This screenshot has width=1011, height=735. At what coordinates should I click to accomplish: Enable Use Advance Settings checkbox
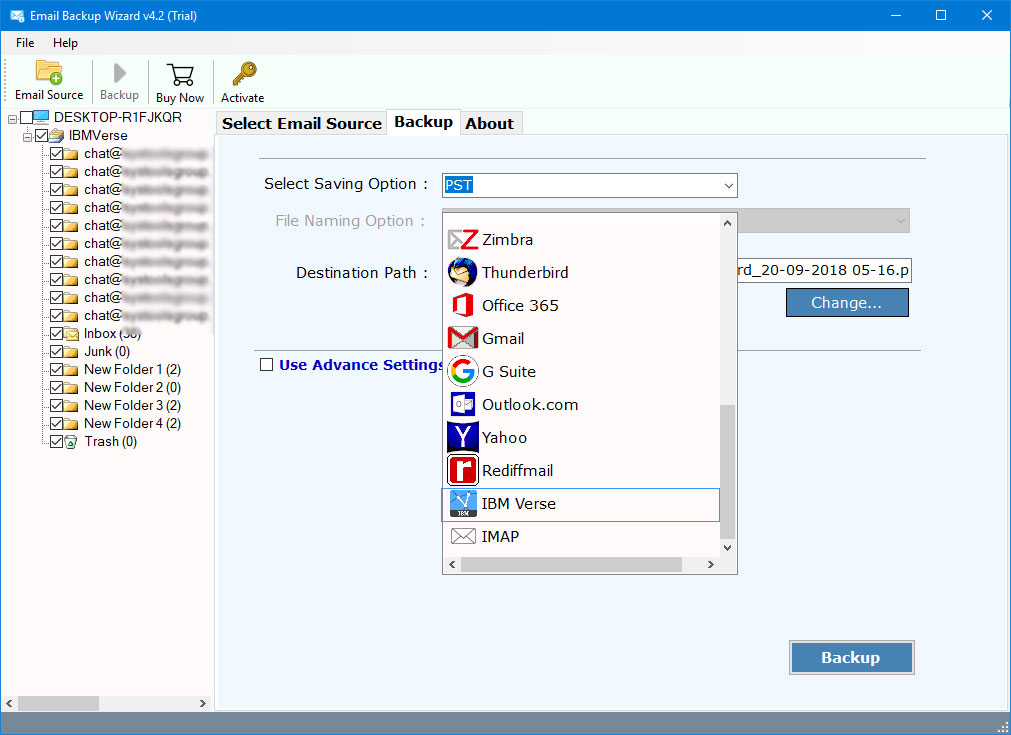[266, 365]
